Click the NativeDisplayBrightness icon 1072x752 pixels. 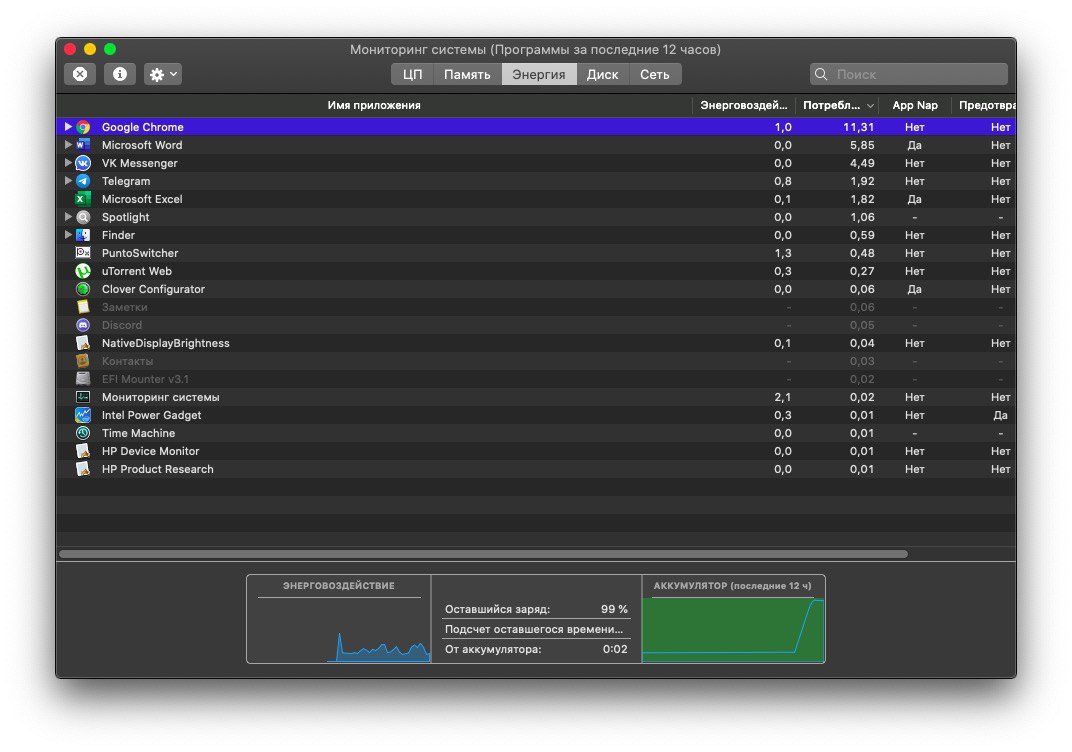point(83,343)
